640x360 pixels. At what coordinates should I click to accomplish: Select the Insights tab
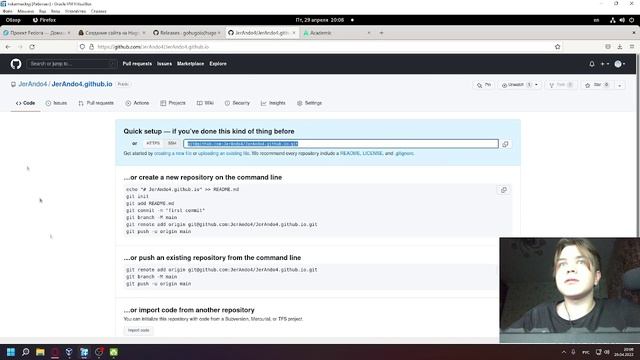(x=273, y=103)
